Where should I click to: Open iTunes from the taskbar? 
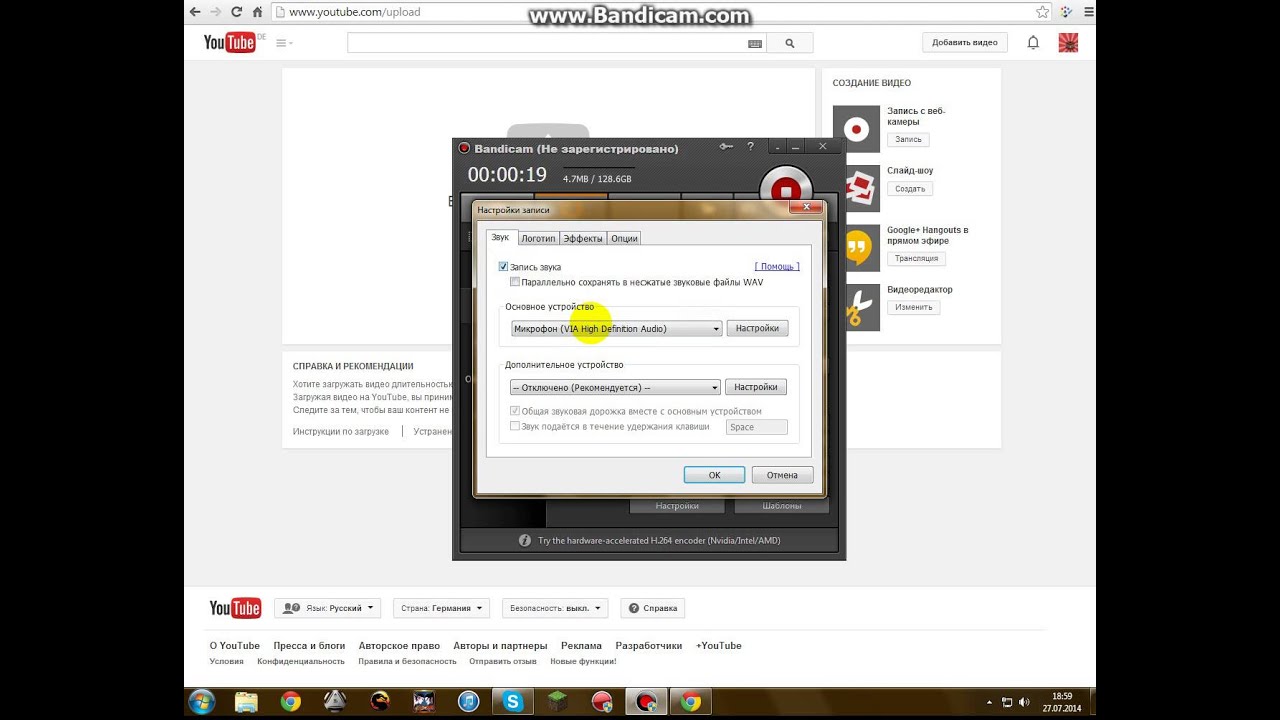coord(468,702)
